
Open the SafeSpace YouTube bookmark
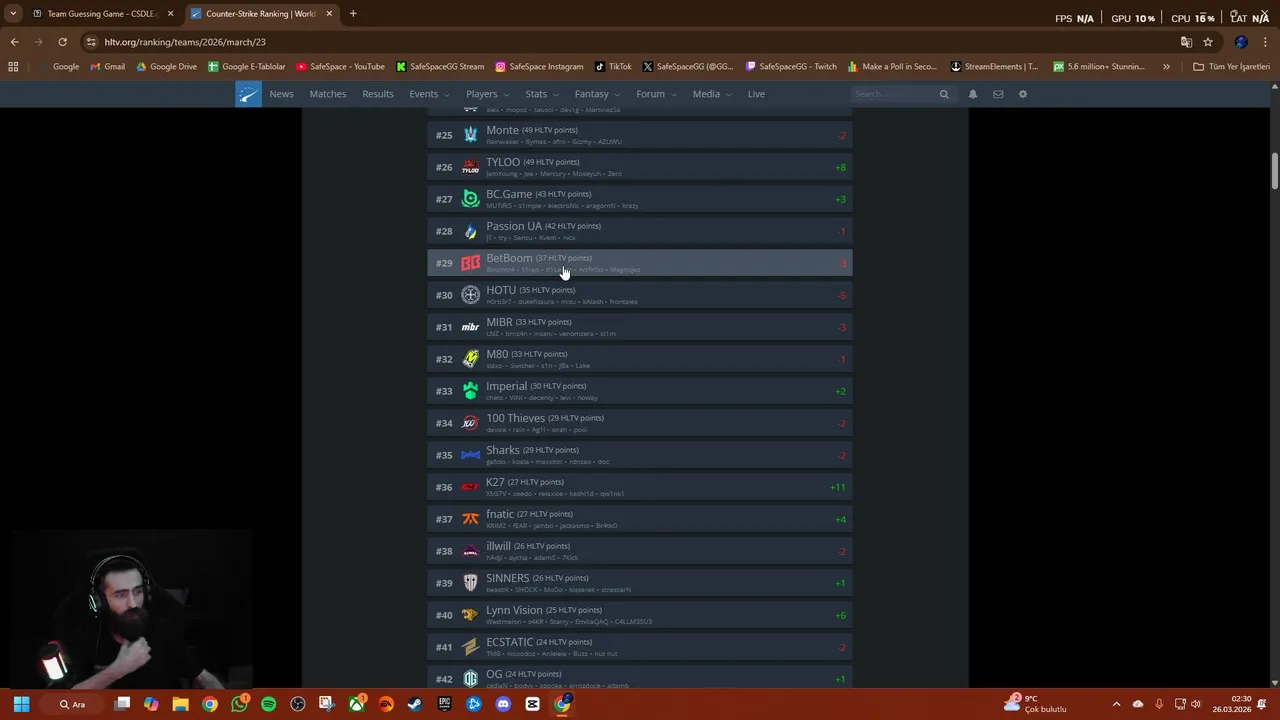340,67
